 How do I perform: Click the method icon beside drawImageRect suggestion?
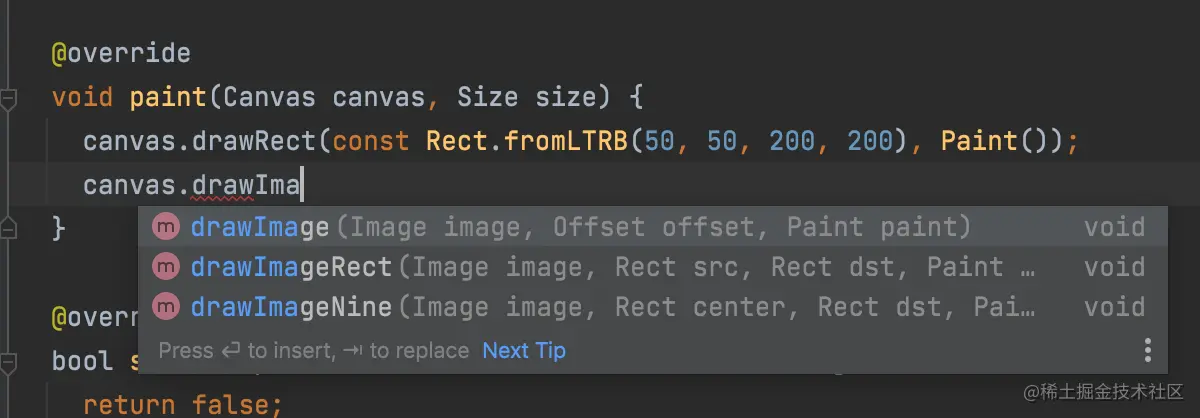[x=165, y=267]
